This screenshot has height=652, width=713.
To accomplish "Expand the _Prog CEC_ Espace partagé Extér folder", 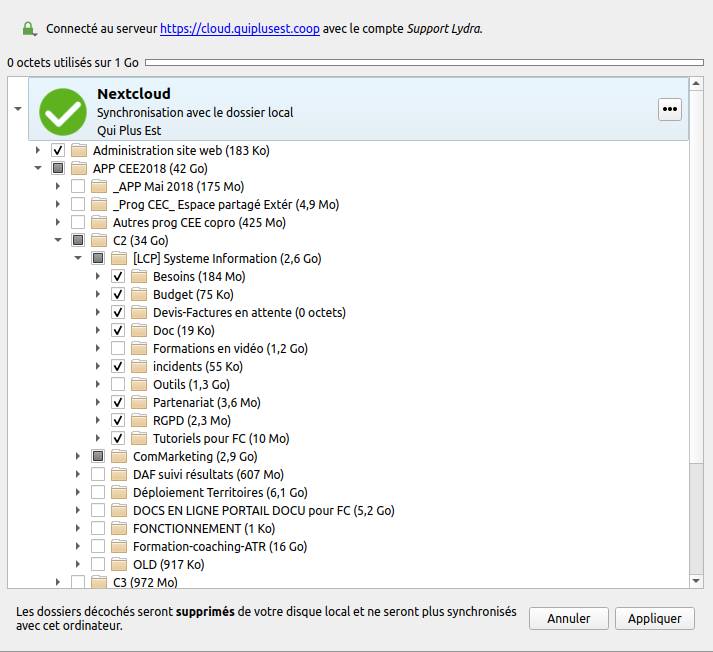I will point(58,204).
